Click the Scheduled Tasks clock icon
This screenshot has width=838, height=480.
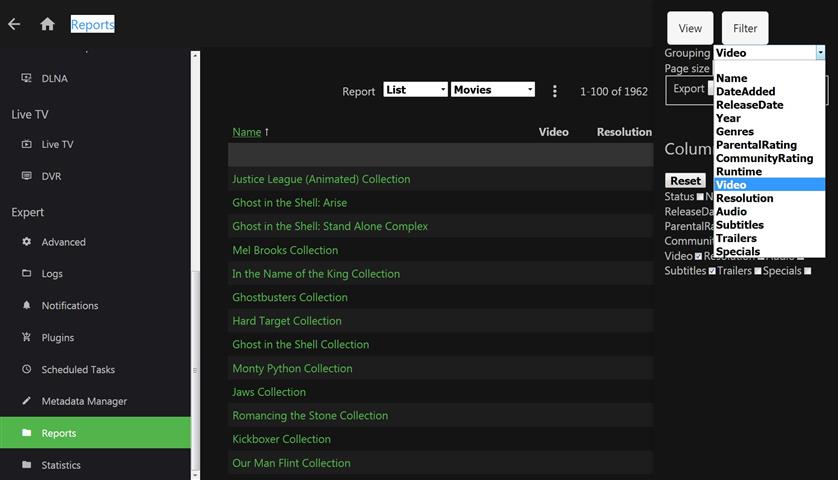26,369
